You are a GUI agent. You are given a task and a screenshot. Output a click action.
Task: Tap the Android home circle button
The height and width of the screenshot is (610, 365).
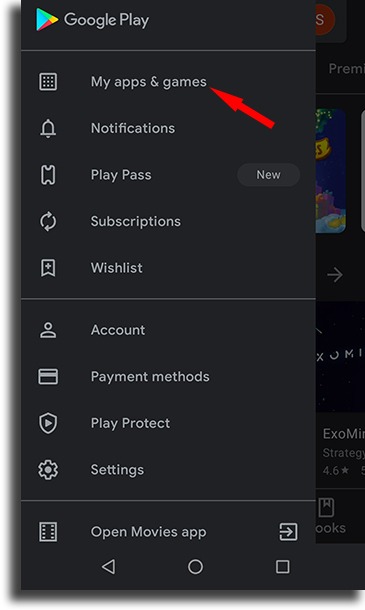(195, 567)
